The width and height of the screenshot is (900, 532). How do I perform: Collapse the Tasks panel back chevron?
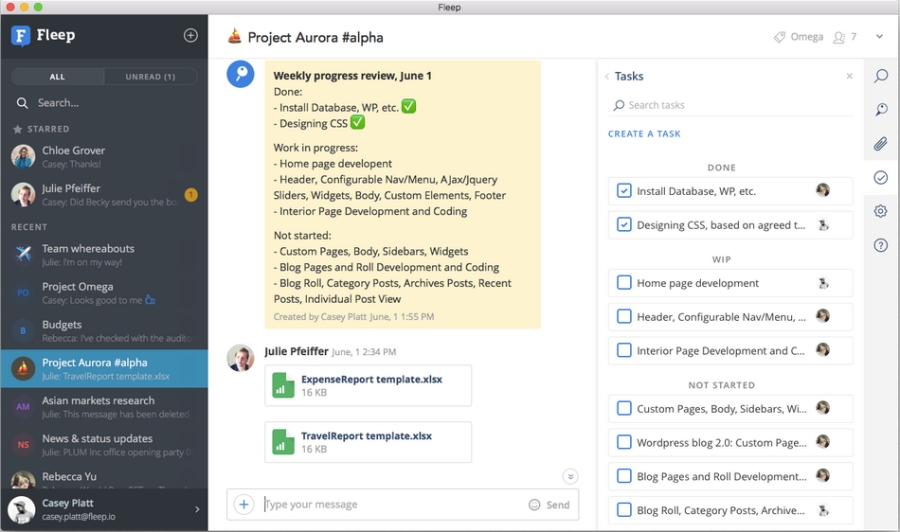pyautogui.click(x=606, y=77)
